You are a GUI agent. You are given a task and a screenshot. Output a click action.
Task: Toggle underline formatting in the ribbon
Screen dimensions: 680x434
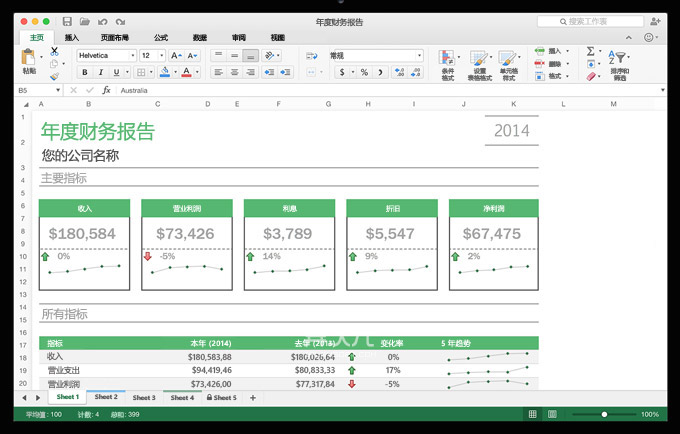tap(115, 72)
